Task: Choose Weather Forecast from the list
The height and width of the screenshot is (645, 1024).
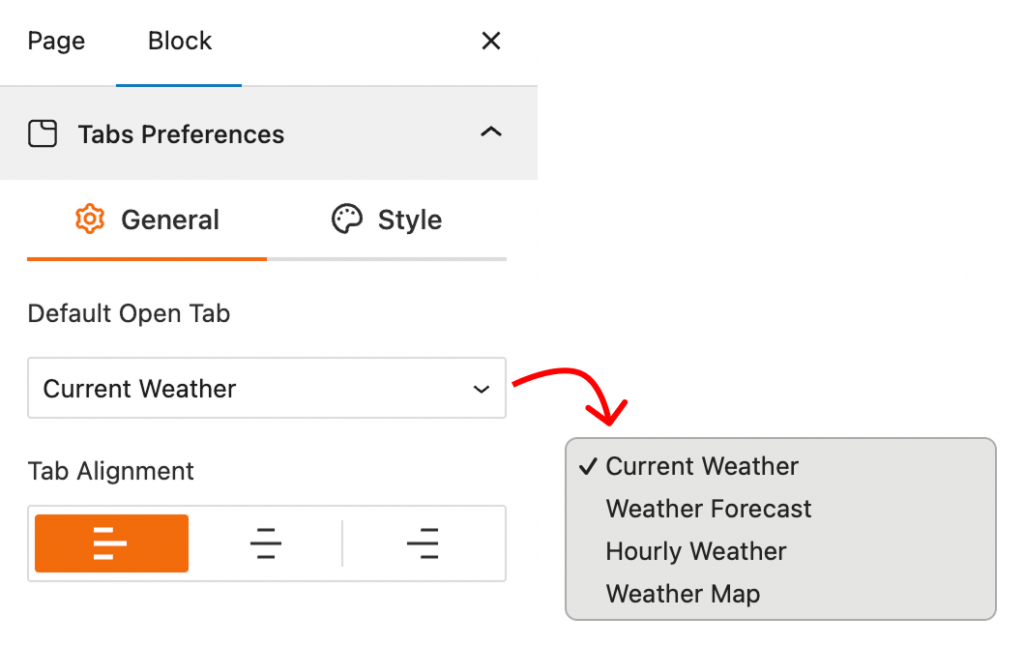Action: [708, 509]
